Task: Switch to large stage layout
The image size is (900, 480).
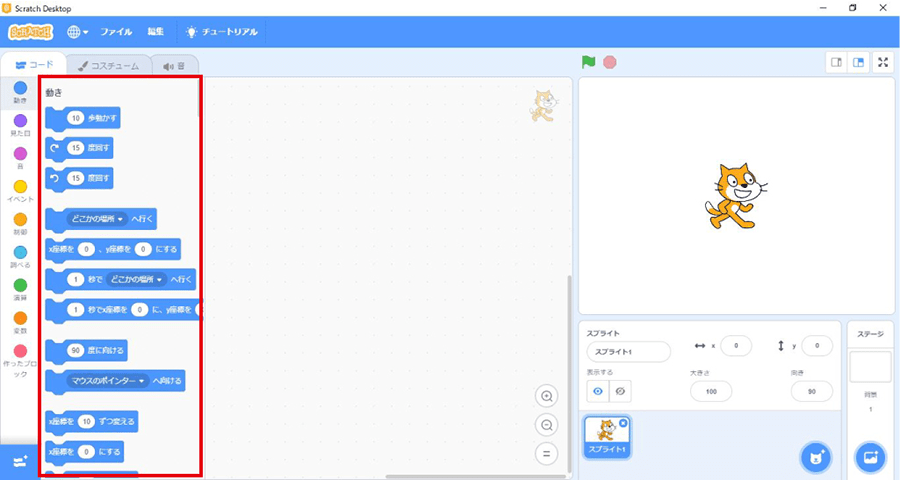Action: click(x=859, y=63)
